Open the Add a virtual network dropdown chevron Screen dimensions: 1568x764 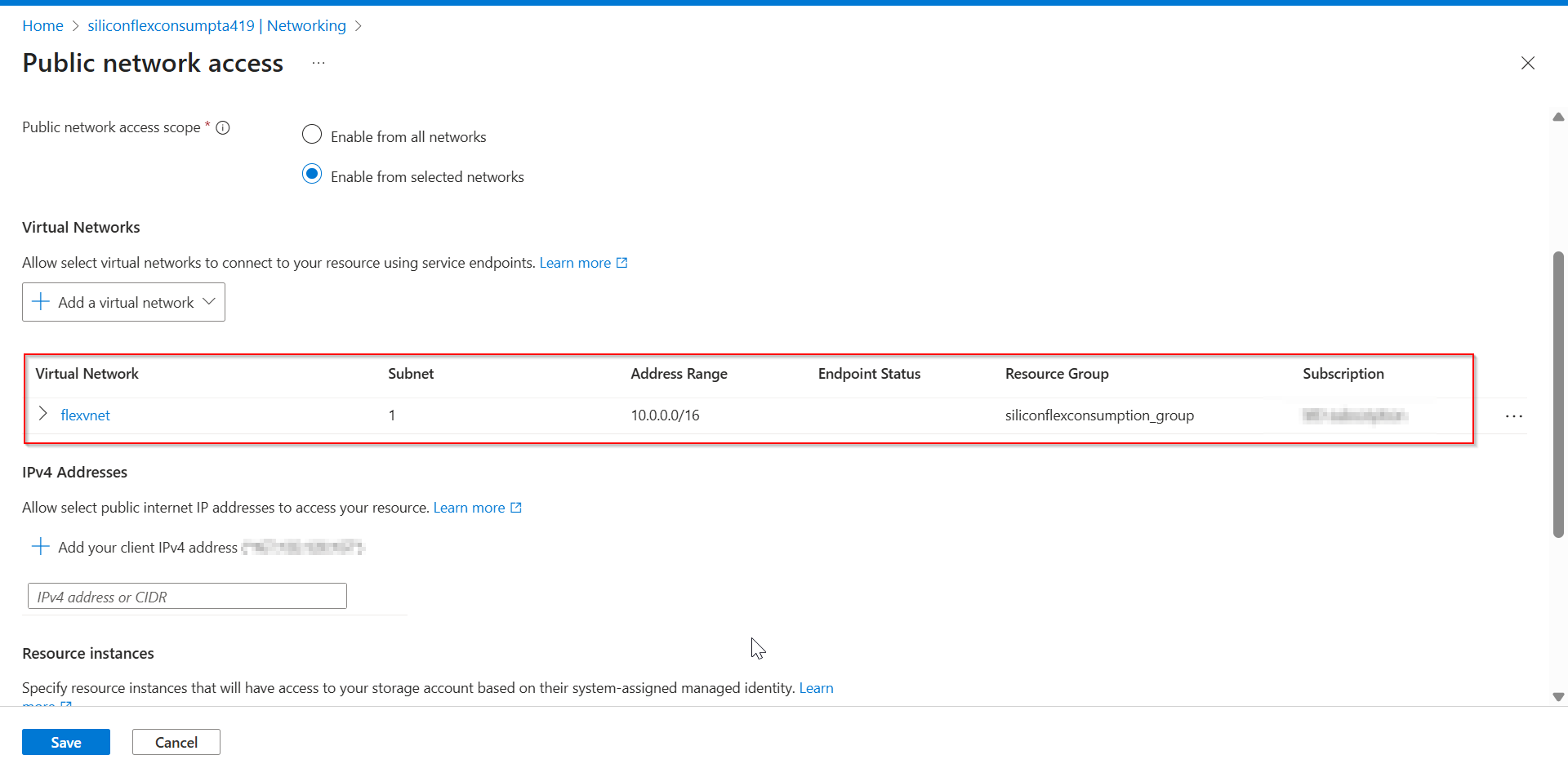pos(209,301)
